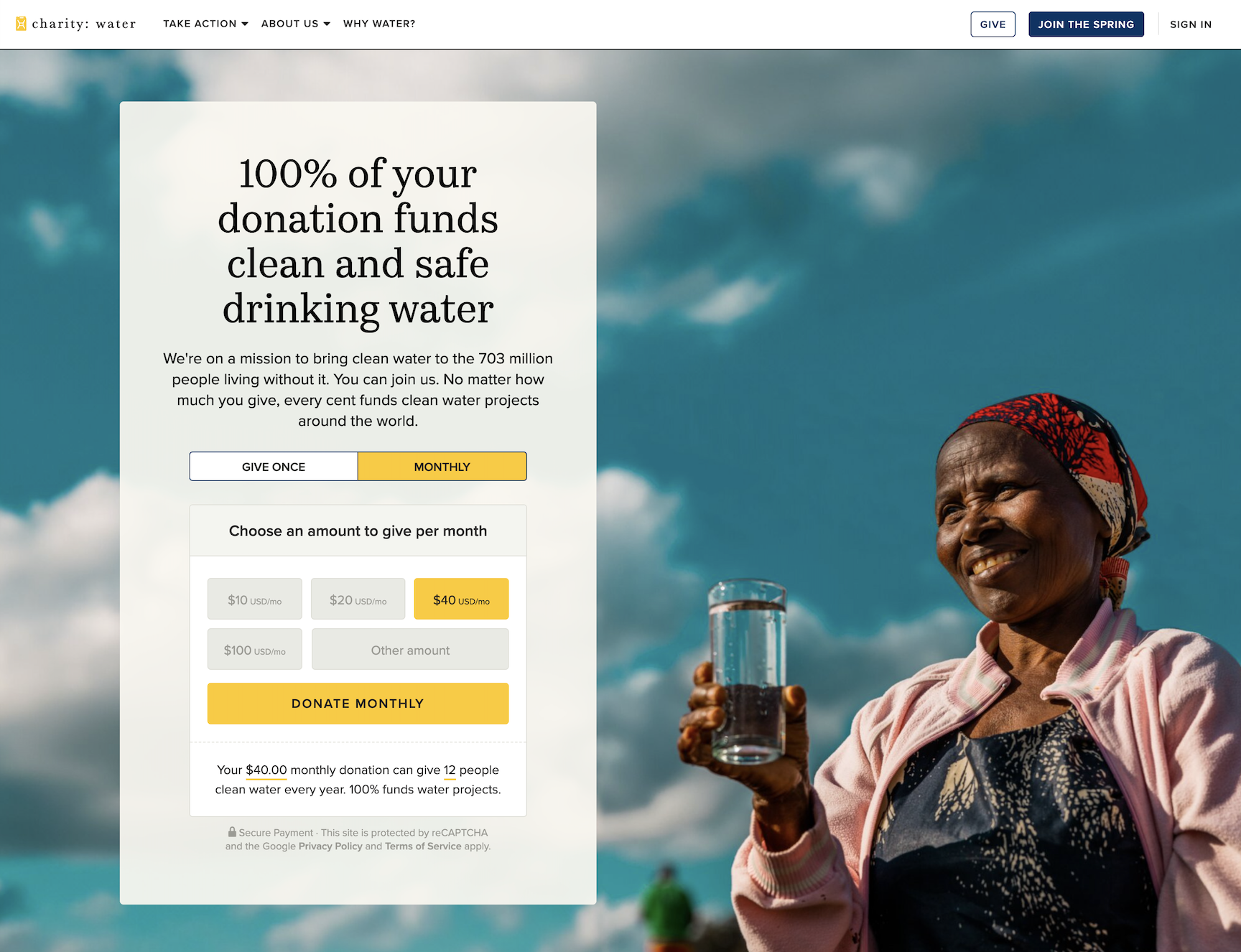Image resolution: width=1241 pixels, height=952 pixels.
Task: Select the highlighted $40 USD/mo amount
Action: 461,599
